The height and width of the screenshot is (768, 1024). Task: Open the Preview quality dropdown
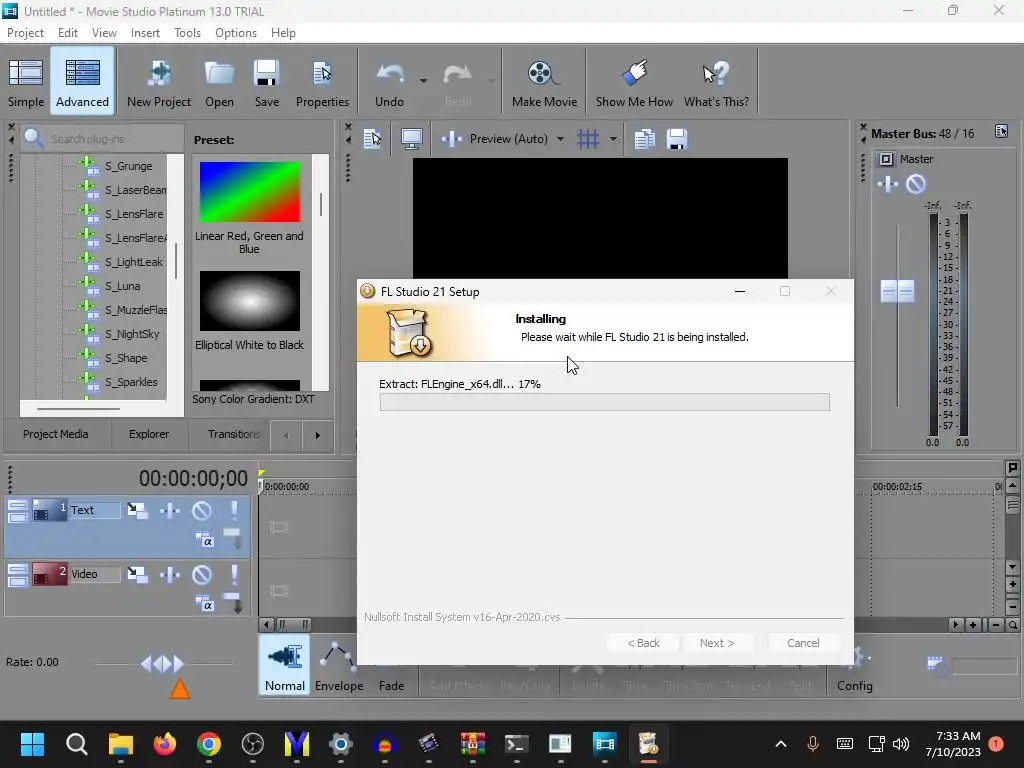(560, 139)
